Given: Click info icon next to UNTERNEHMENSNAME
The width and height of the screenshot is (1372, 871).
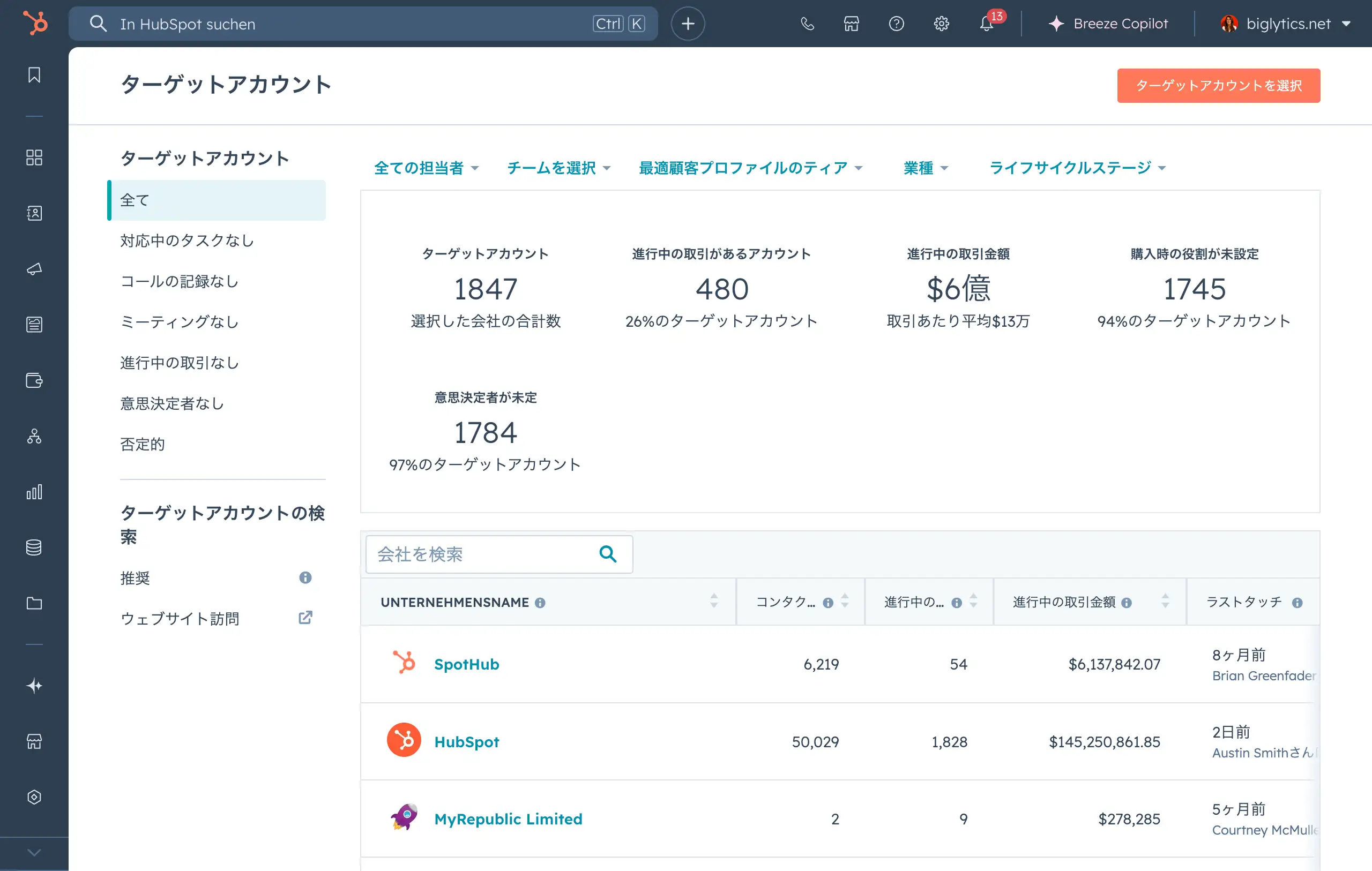Looking at the screenshot, I should [540, 603].
